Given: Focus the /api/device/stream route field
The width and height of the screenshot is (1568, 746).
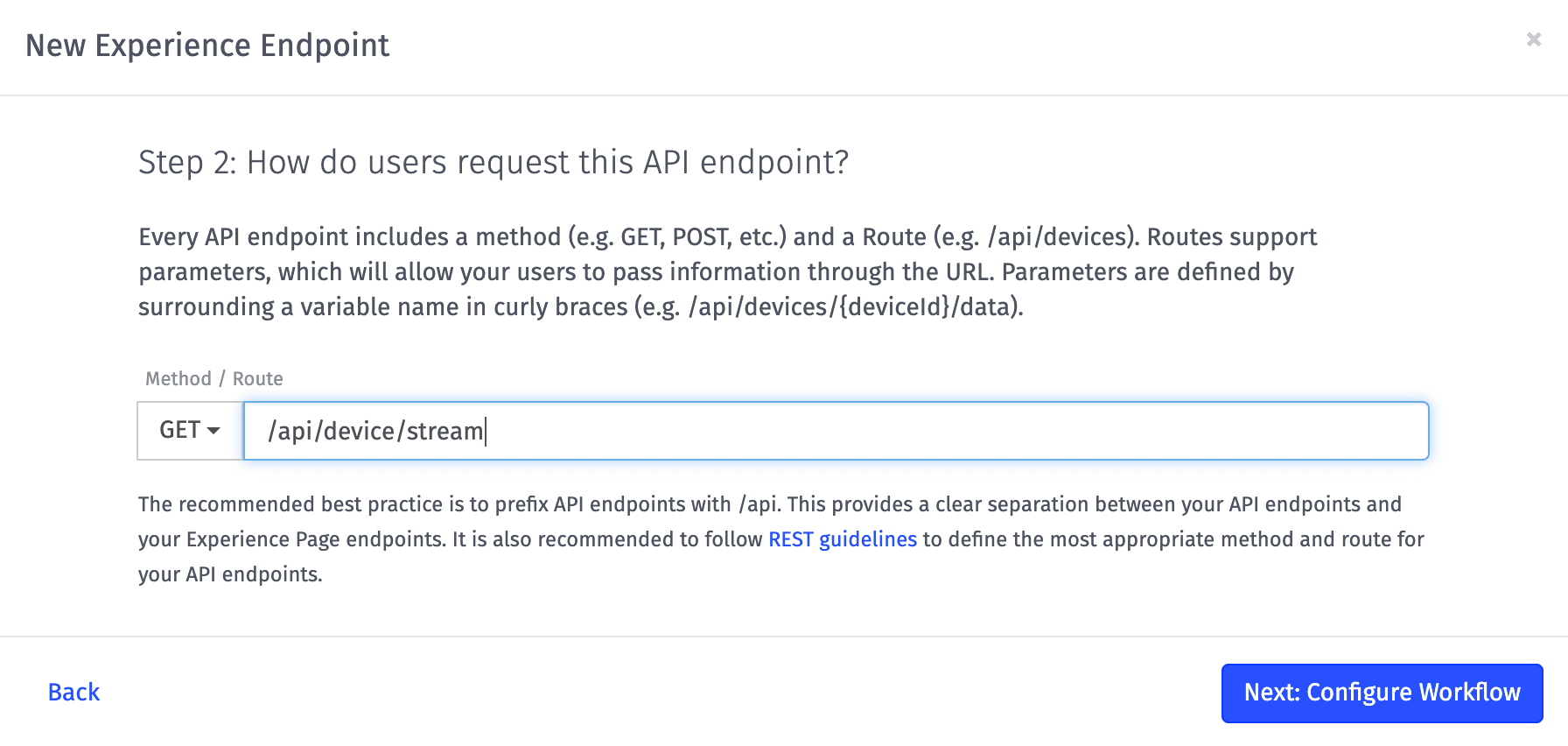Looking at the screenshot, I should 836,431.
